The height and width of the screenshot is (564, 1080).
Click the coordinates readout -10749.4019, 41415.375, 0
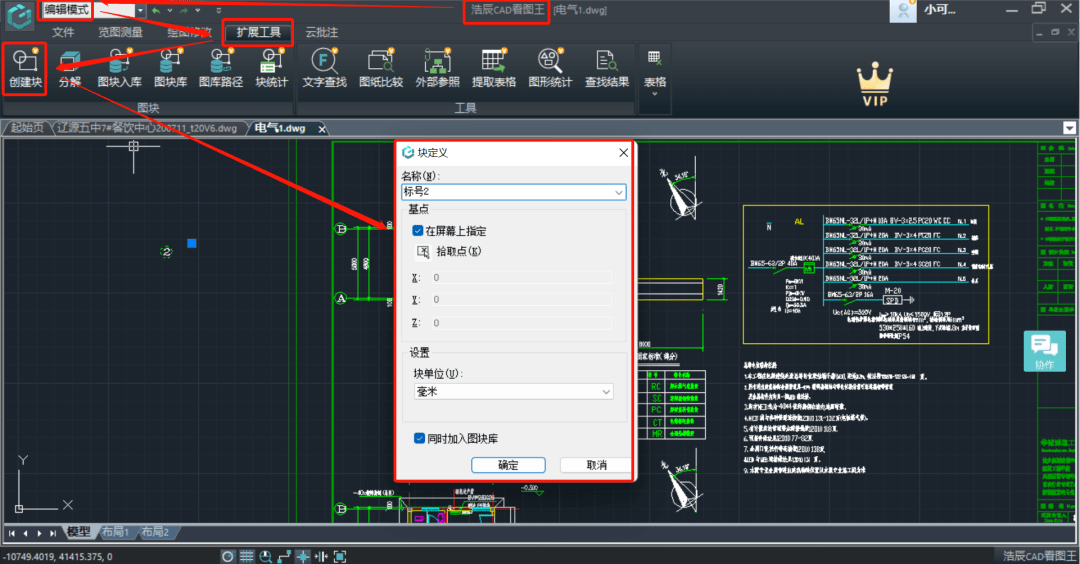58,556
